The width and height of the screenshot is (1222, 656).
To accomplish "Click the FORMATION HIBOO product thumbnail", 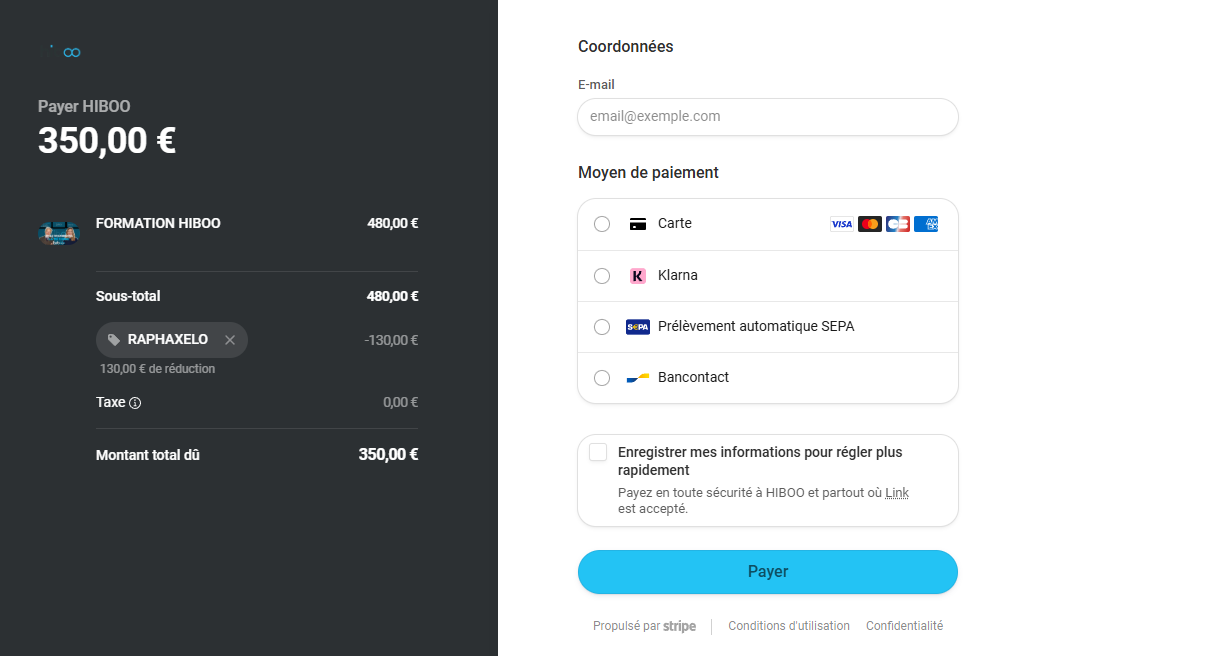I will pos(58,234).
